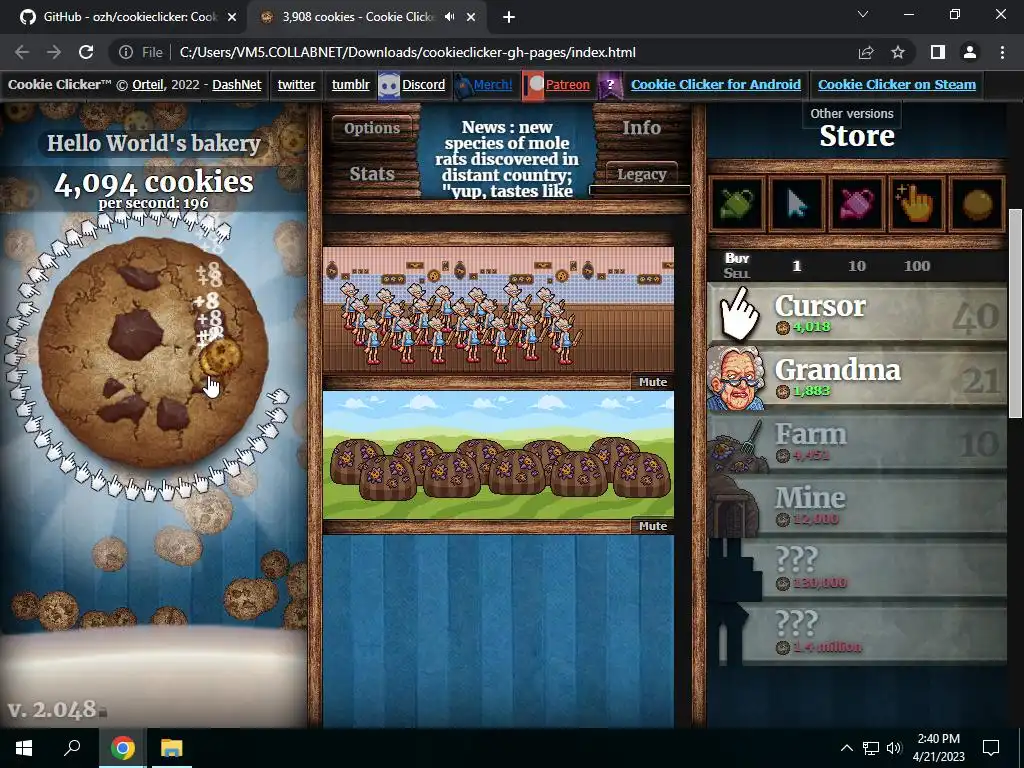The width and height of the screenshot is (1024, 768).
Task: Click the store scrollbar thumb
Action: click(x=1016, y=313)
